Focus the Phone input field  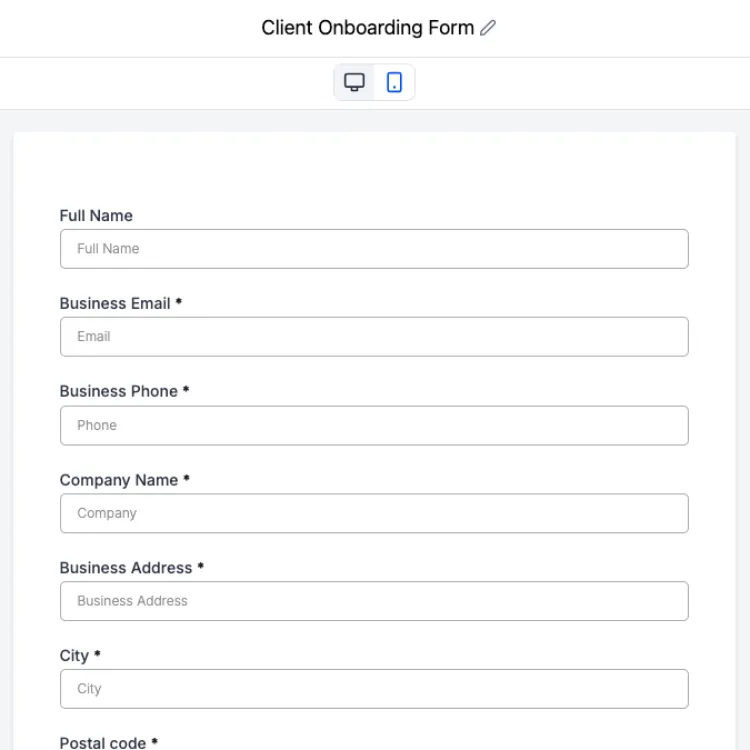(374, 425)
